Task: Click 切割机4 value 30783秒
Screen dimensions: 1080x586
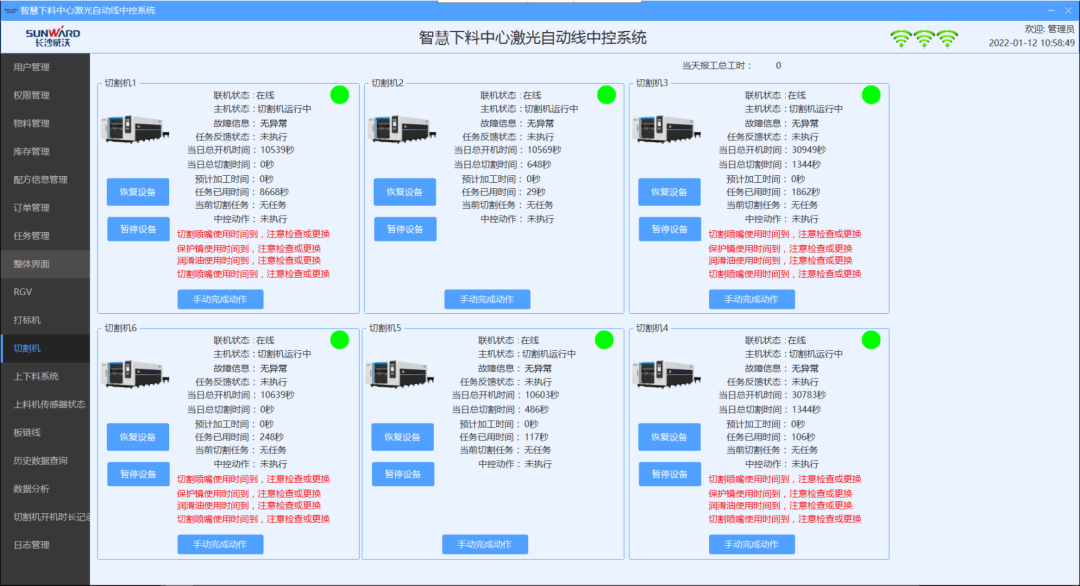Action: click(x=809, y=395)
